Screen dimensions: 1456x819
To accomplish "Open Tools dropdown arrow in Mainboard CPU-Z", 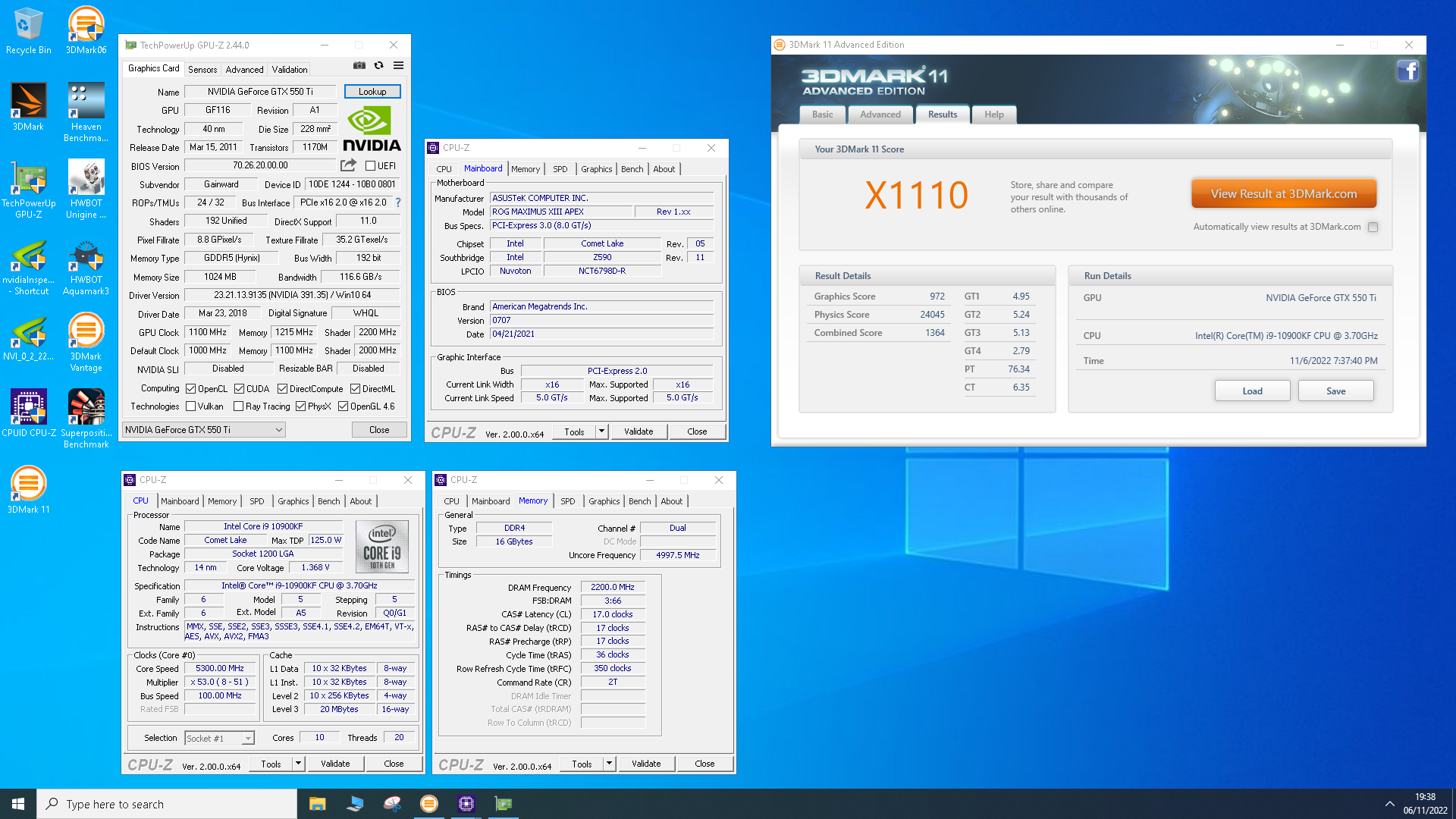I will tap(601, 431).
